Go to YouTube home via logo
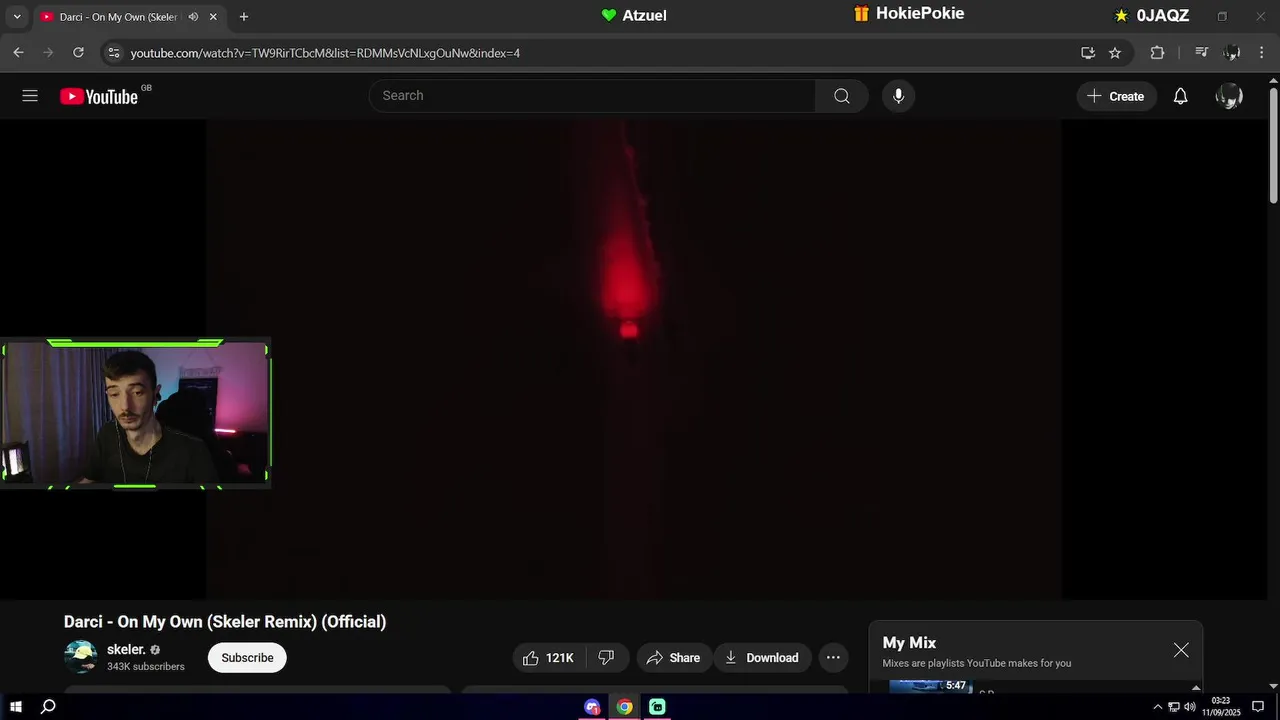 tap(99, 96)
